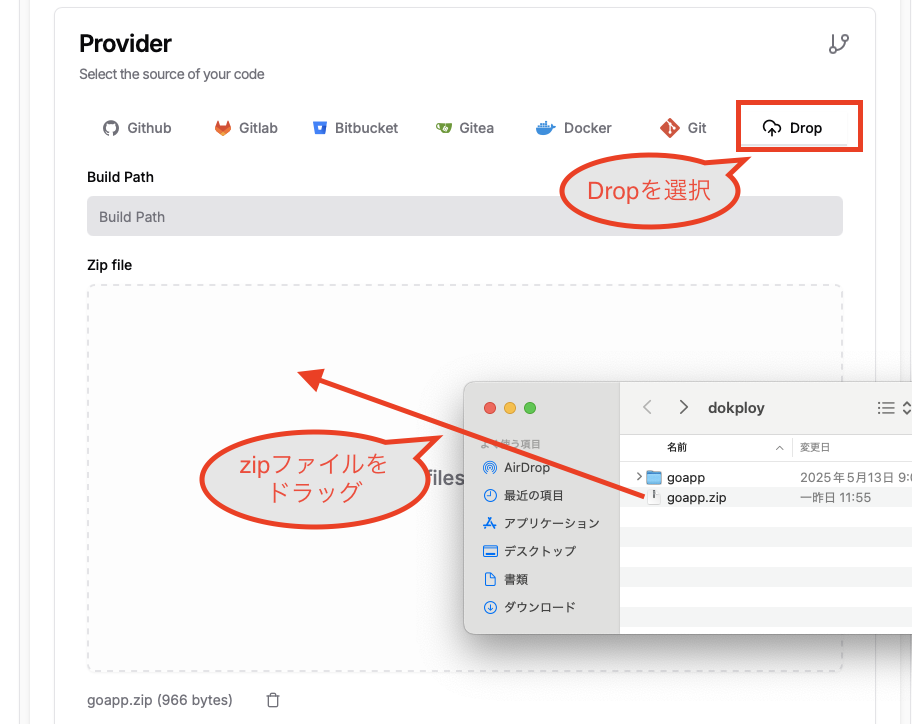Minimize Finder with the yellow button

pyautogui.click(x=510, y=408)
